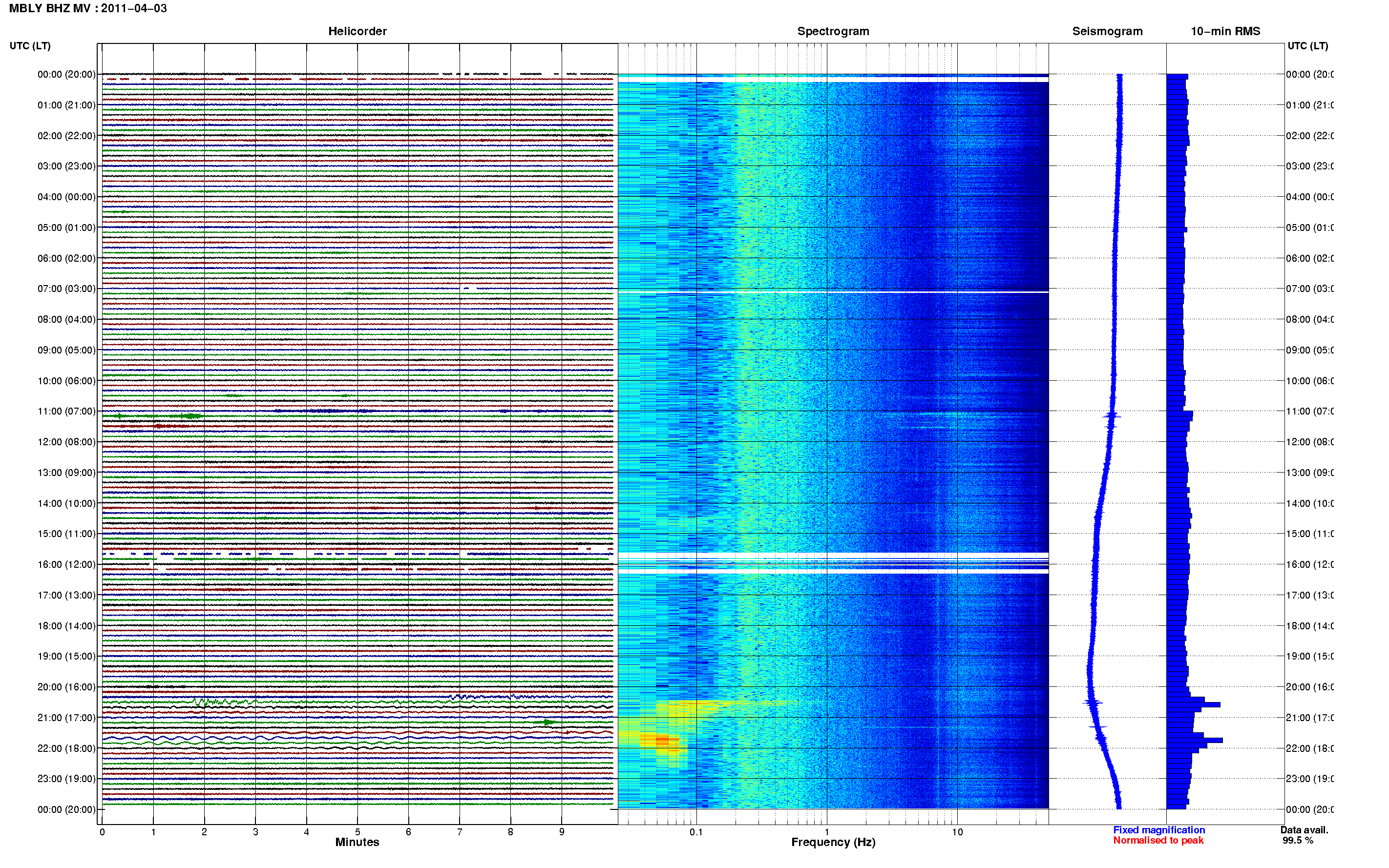Click minute tick 5 on helicorder axis
This screenshot has height=868, width=1389.
[357, 832]
